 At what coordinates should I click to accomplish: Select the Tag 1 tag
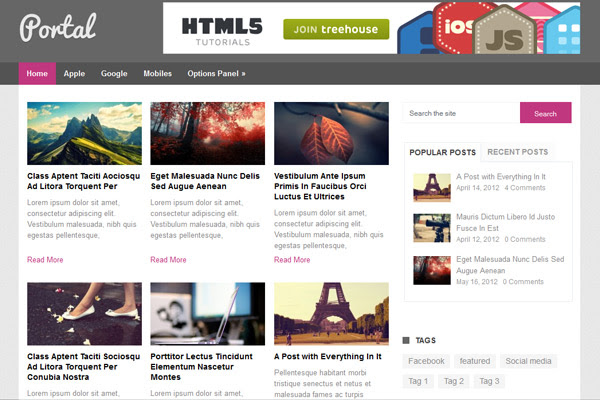[418, 381]
